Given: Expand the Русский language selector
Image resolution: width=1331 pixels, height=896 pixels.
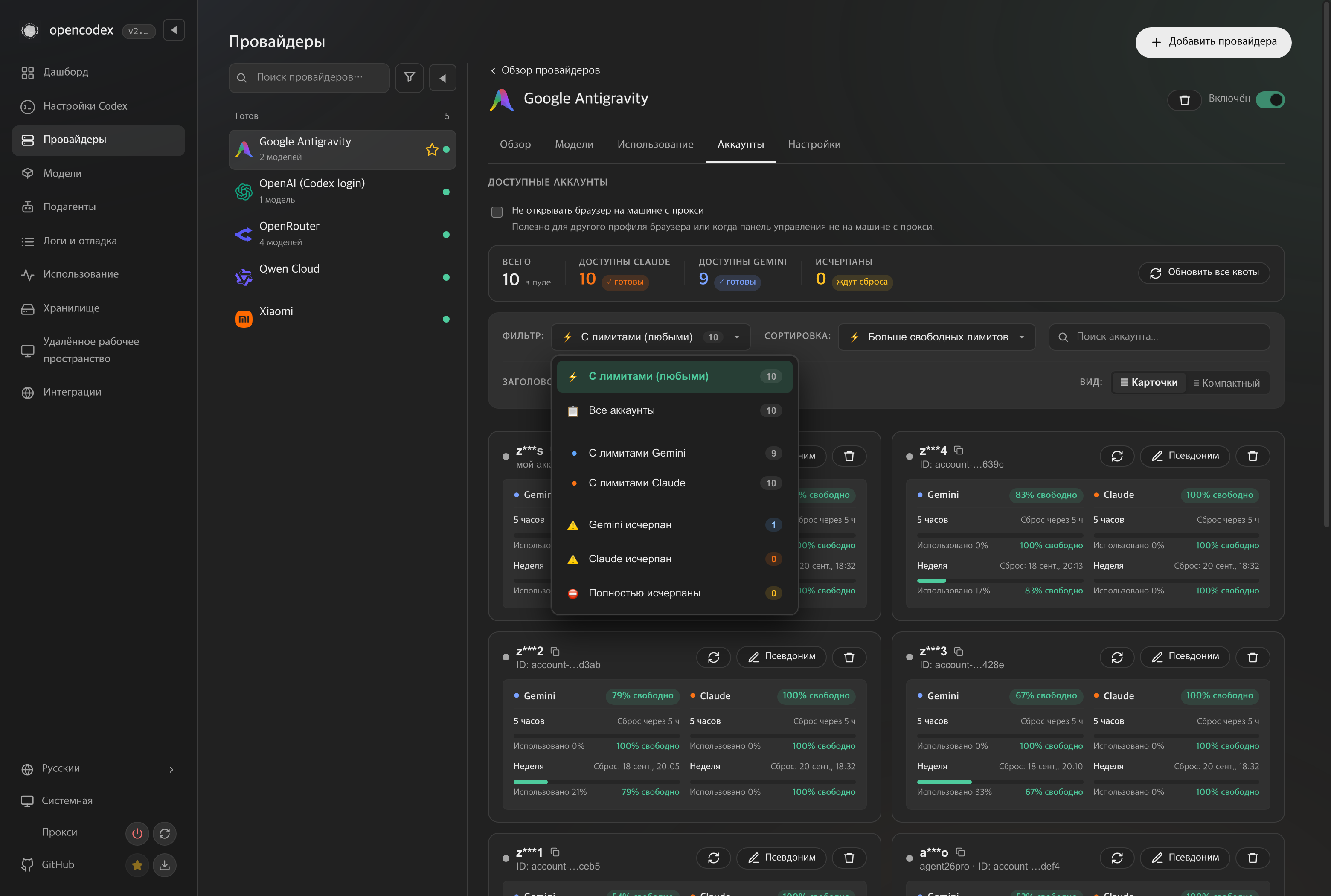Looking at the screenshot, I should point(98,768).
